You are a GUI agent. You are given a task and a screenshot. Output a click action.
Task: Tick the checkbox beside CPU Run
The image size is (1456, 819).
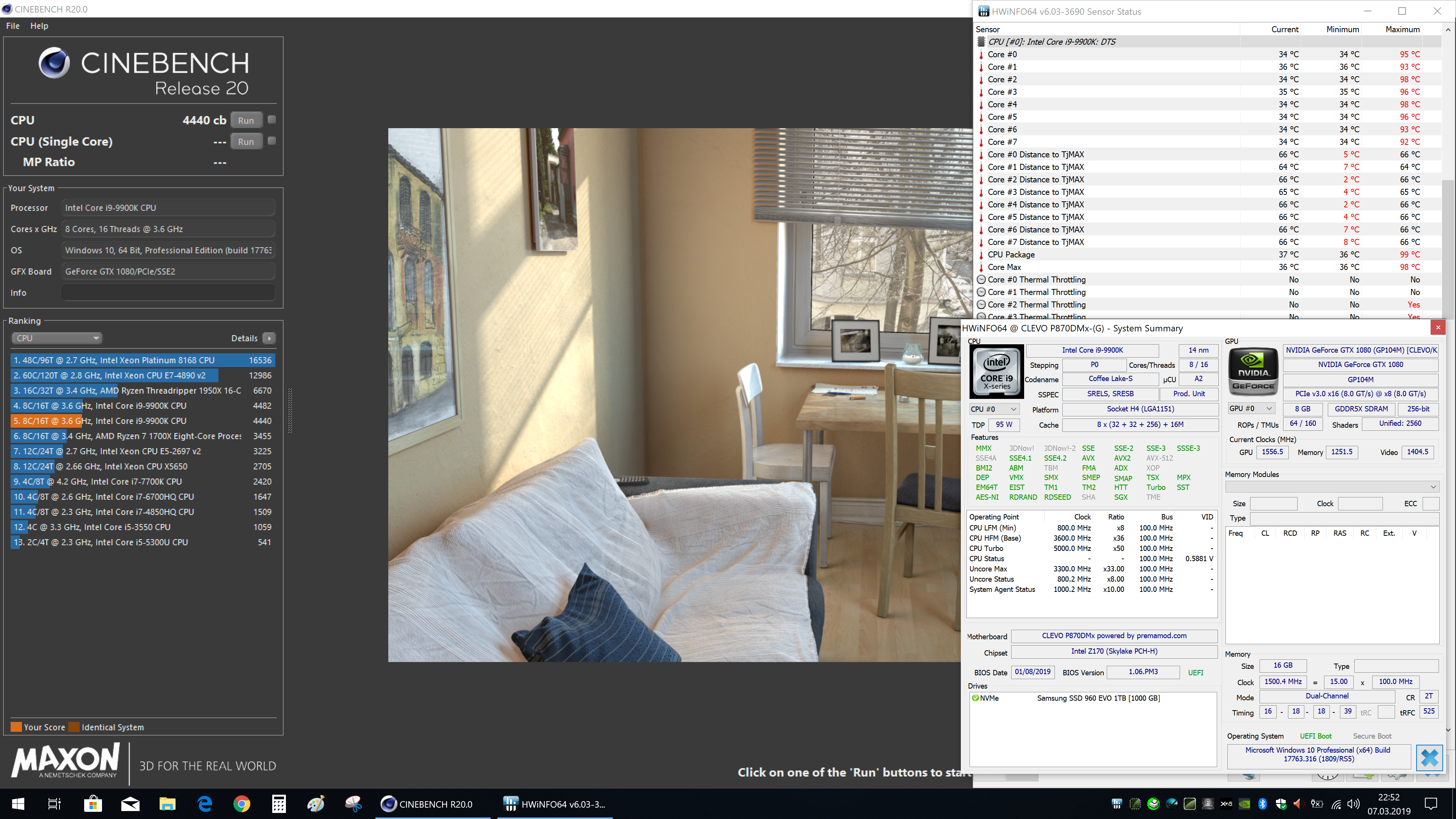click(x=272, y=120)
